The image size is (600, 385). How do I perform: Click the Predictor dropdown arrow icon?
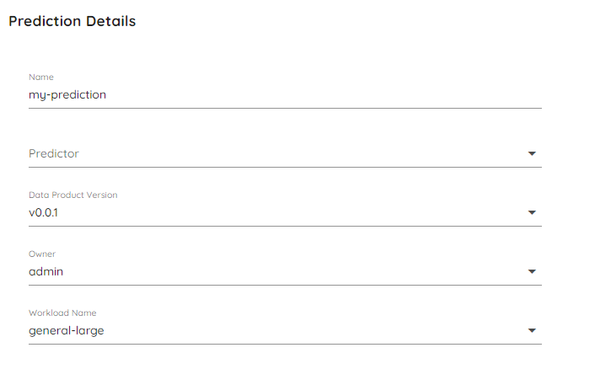click(x=532, y=153)
